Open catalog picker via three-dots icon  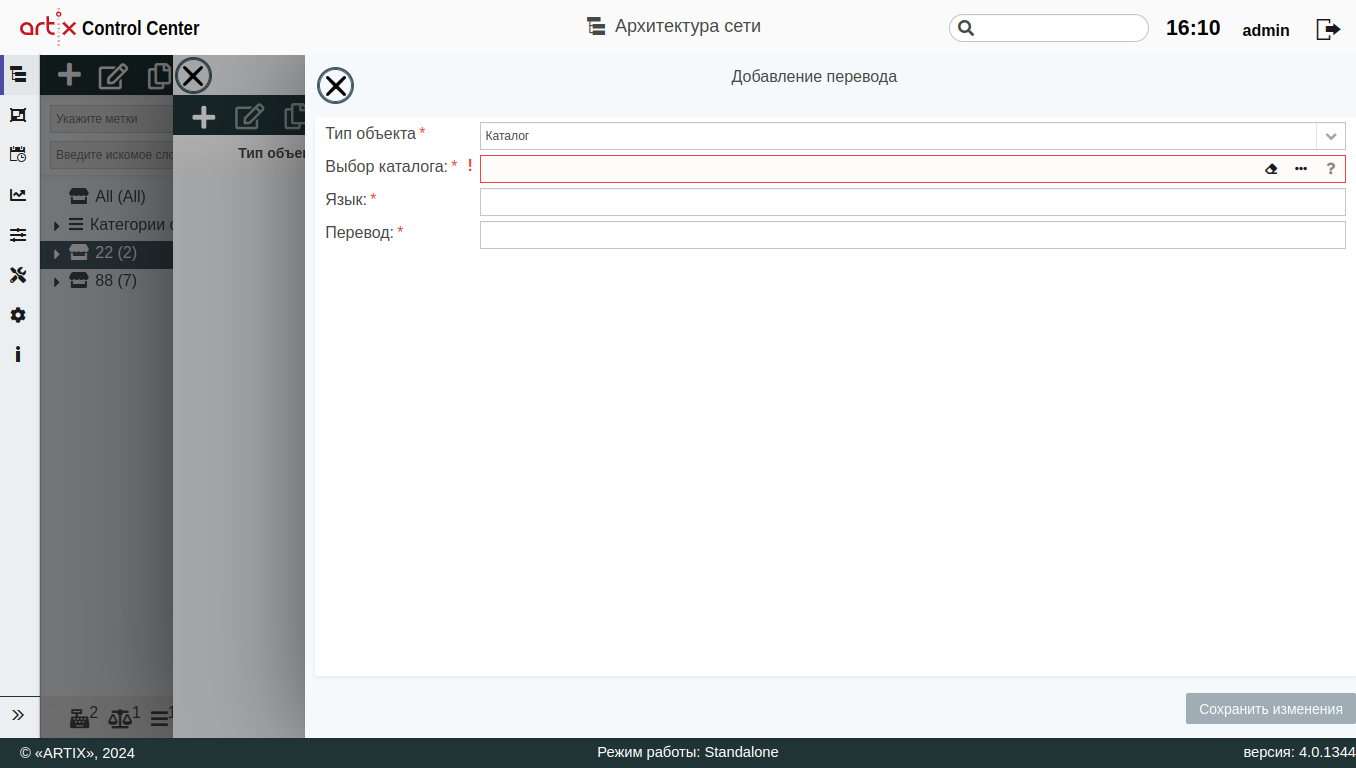(1300, 169)
